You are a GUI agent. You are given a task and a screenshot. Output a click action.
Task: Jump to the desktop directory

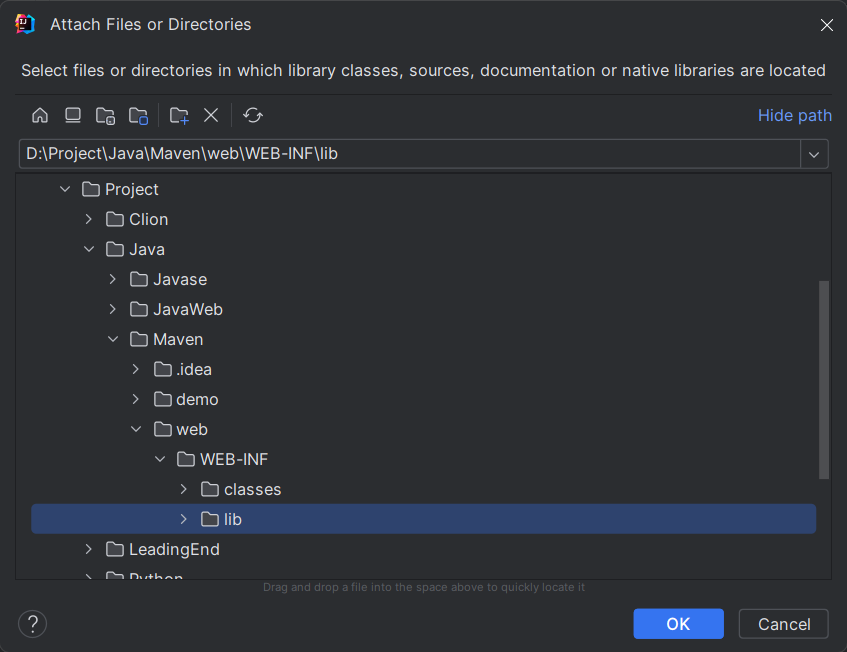(73, 115)
